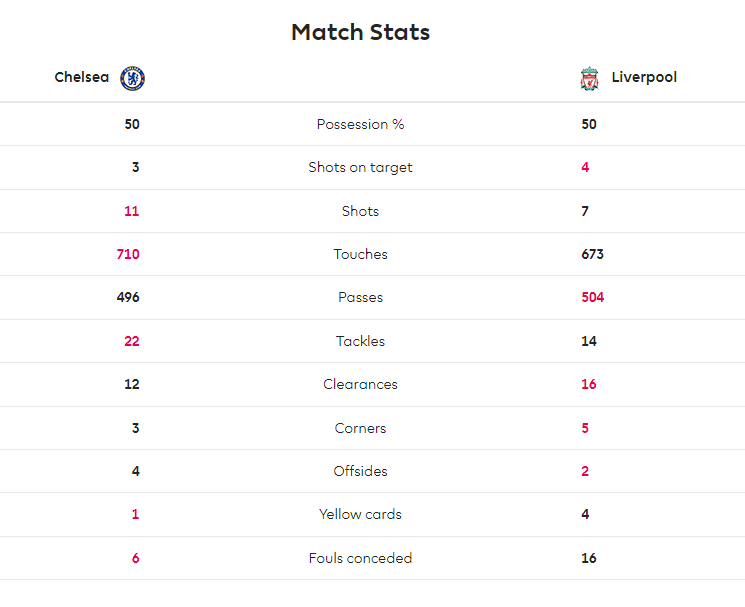The image size is (745, 607).
Task: Click Chelsea's 22 tackles value
Action: 132,341
